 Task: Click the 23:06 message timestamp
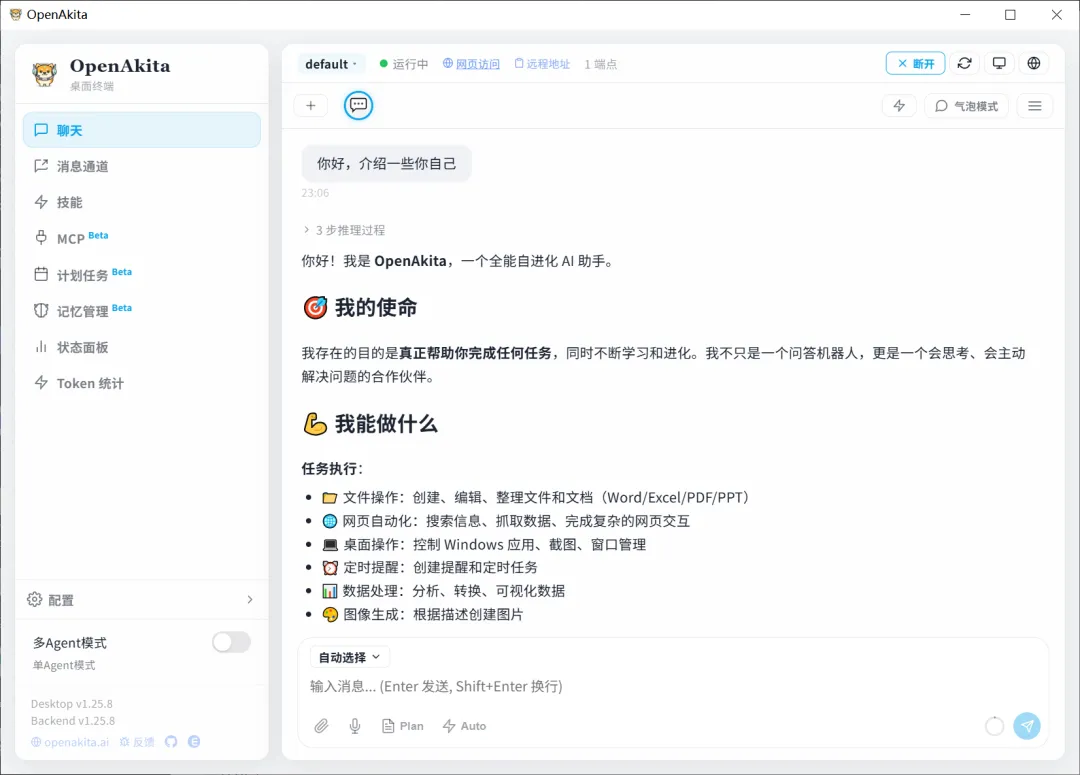click(315, 193)
